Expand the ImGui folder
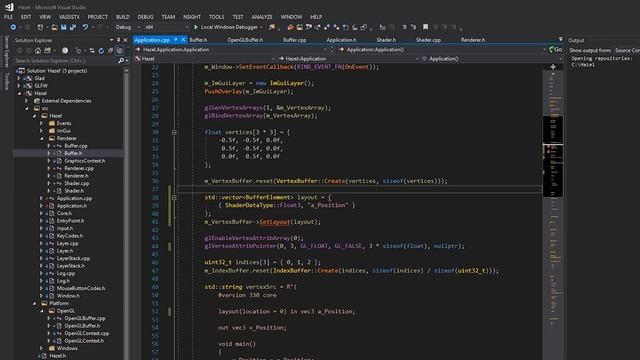The image size is (640, 360). pyautogui.click(x=42, y=131)
